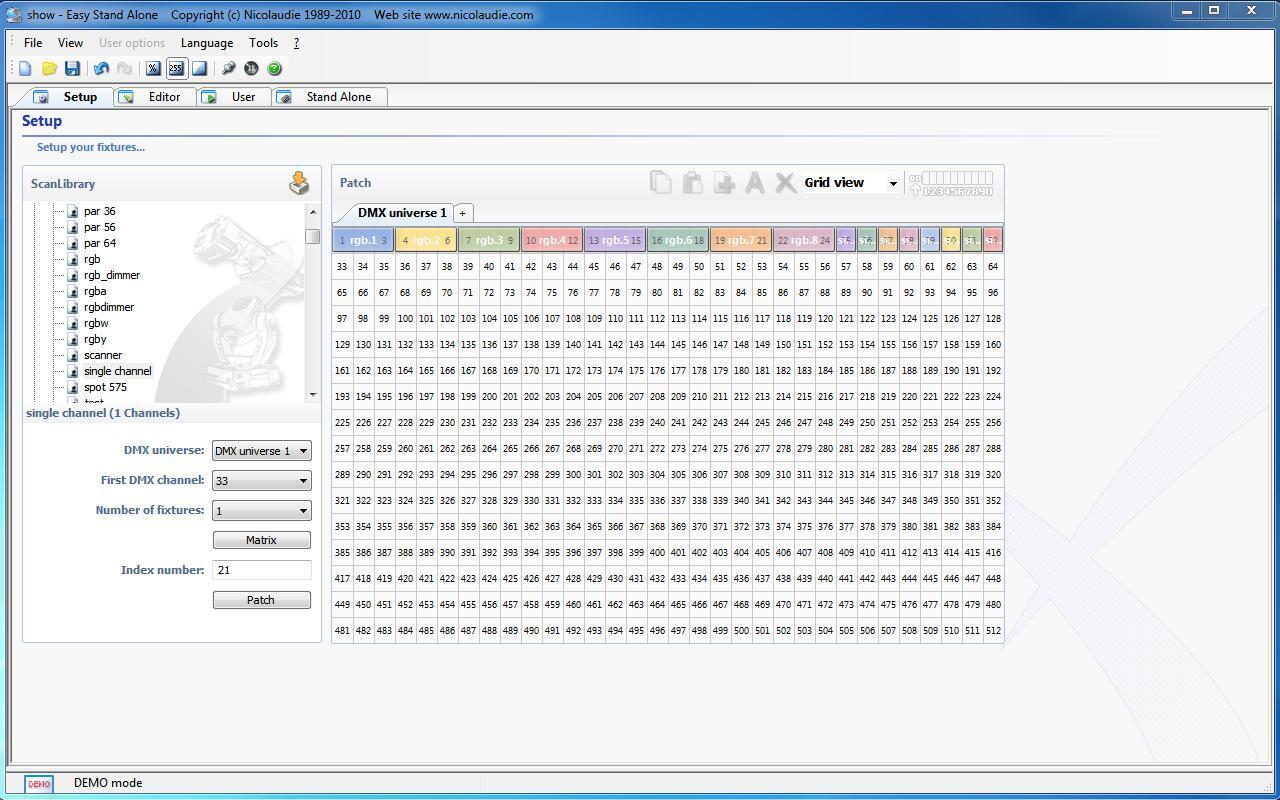Click the Index number input field
Screen dimensions: 1280x800
click(x=261, y=570)
